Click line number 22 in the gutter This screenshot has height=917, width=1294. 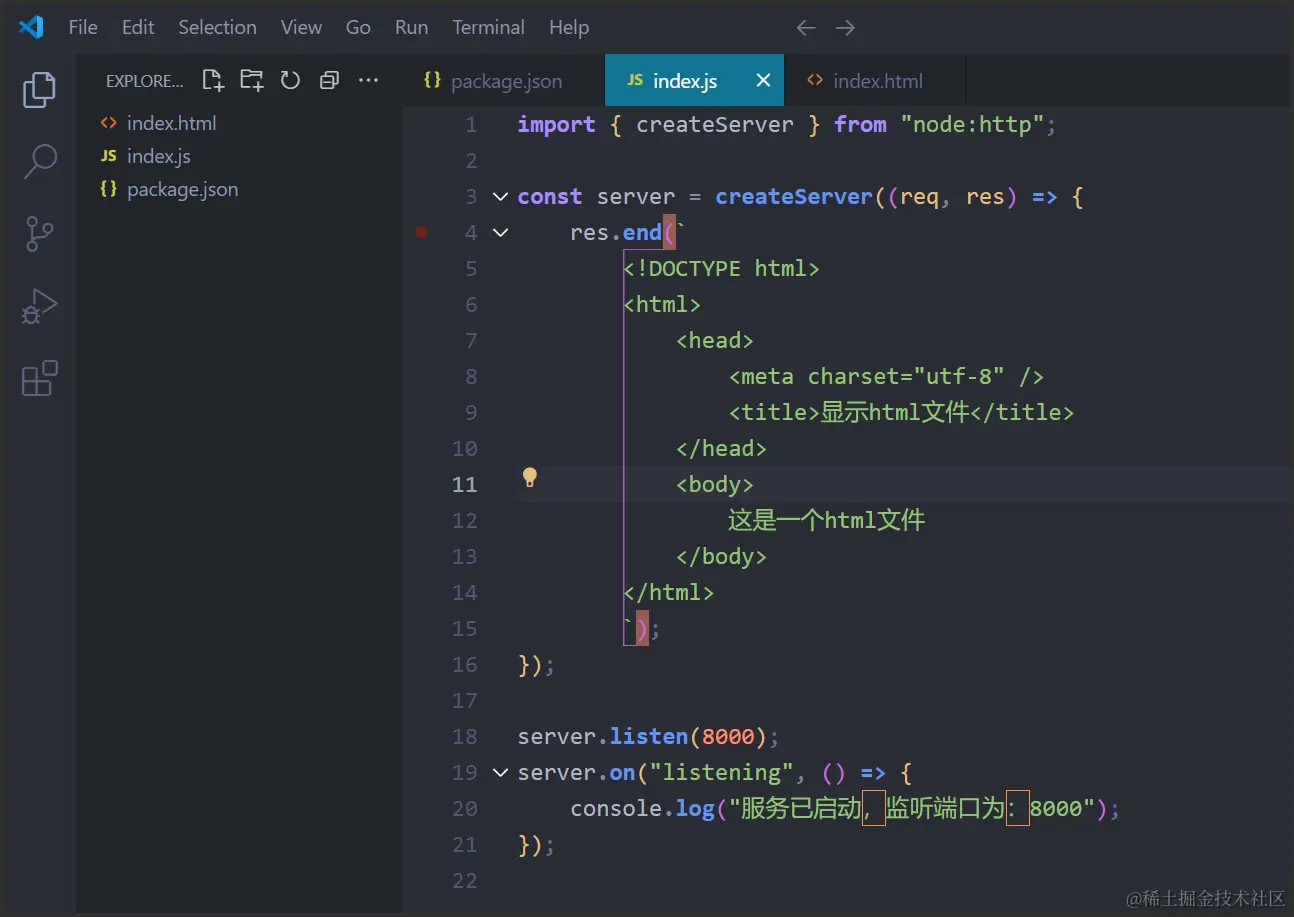465,880
